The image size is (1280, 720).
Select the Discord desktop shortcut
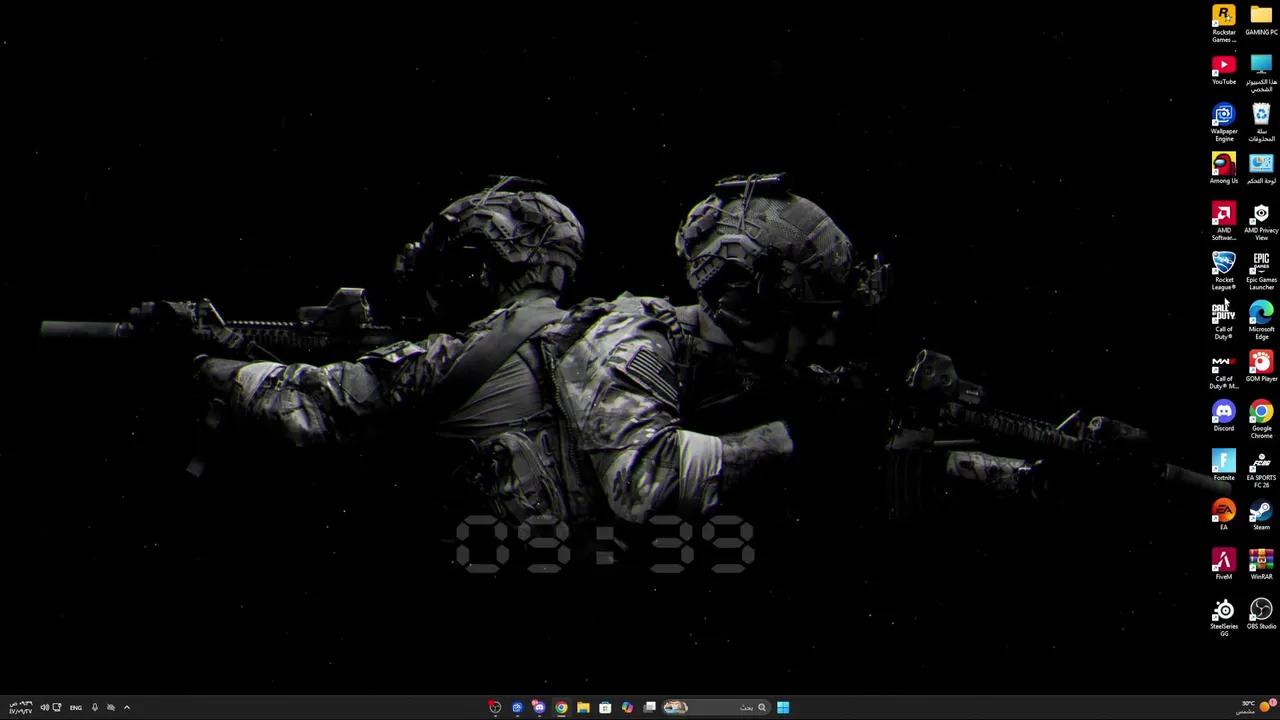(1224, 417)
